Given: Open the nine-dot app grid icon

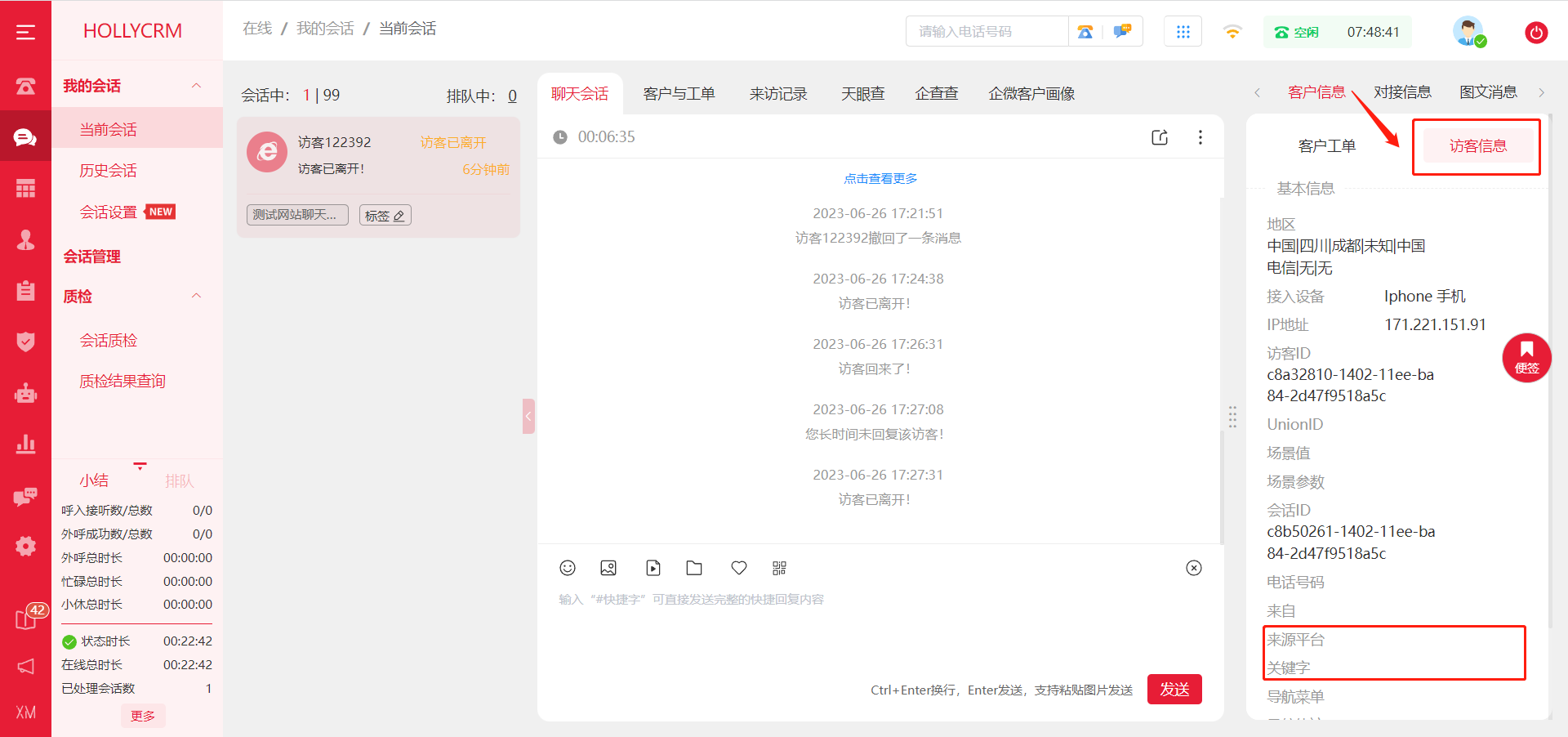Looking at the screenshot, I should tap(1183, 32).
